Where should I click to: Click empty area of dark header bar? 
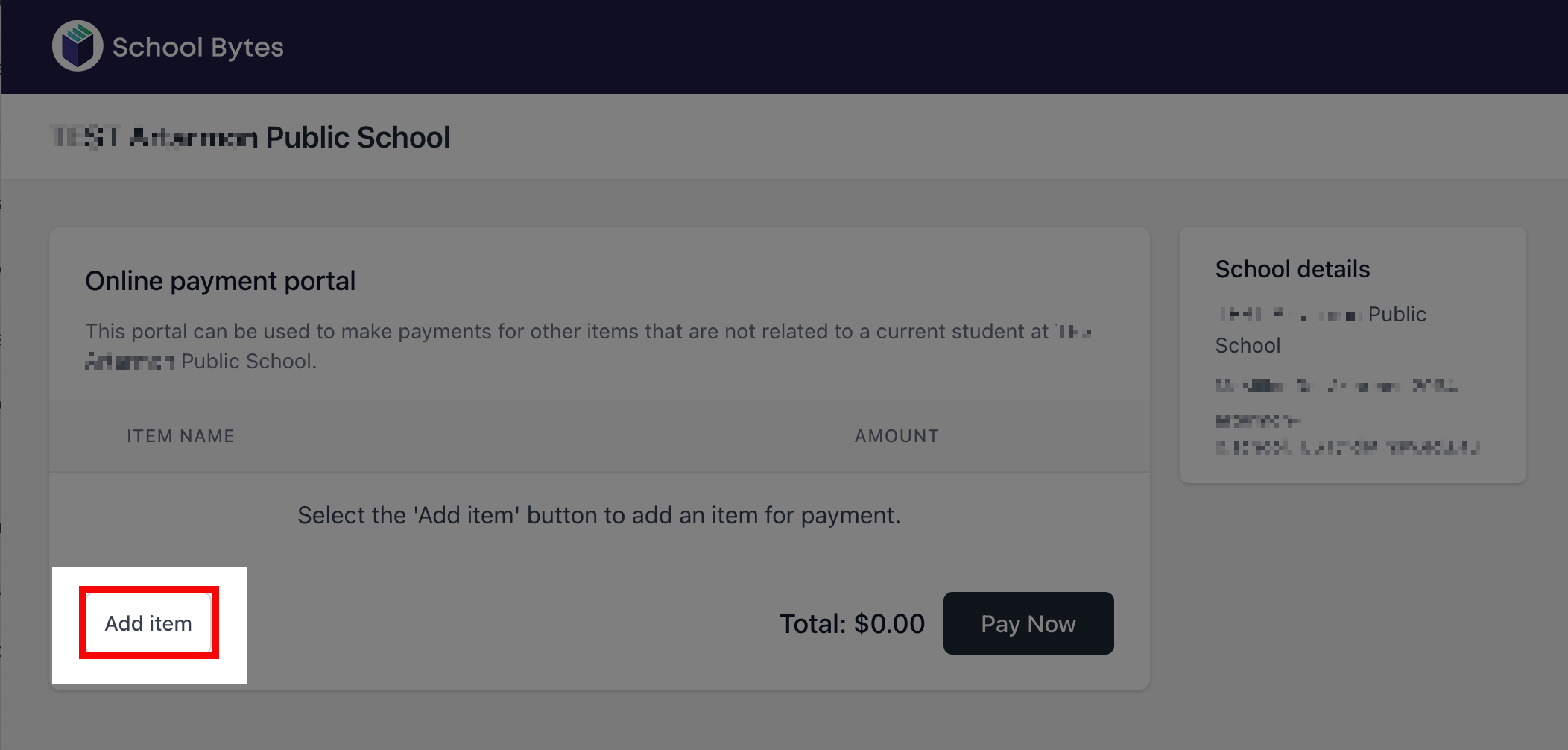[x=894, y=46]
